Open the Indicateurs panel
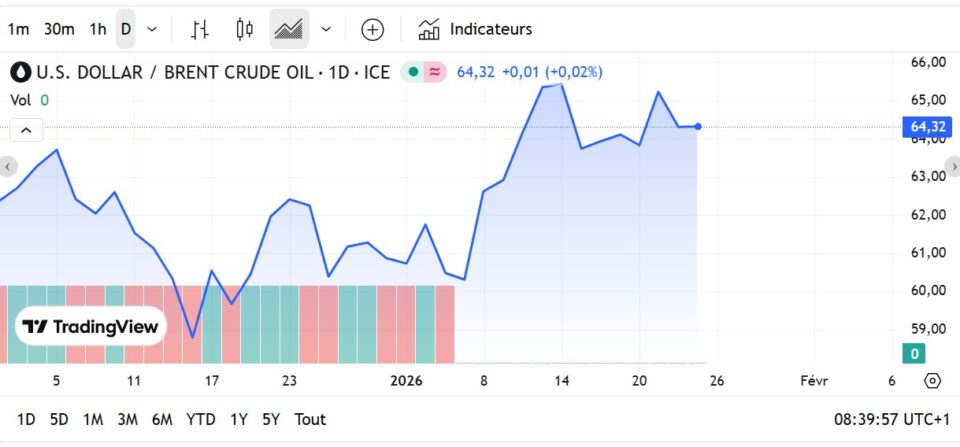 (x=475, y=29)
